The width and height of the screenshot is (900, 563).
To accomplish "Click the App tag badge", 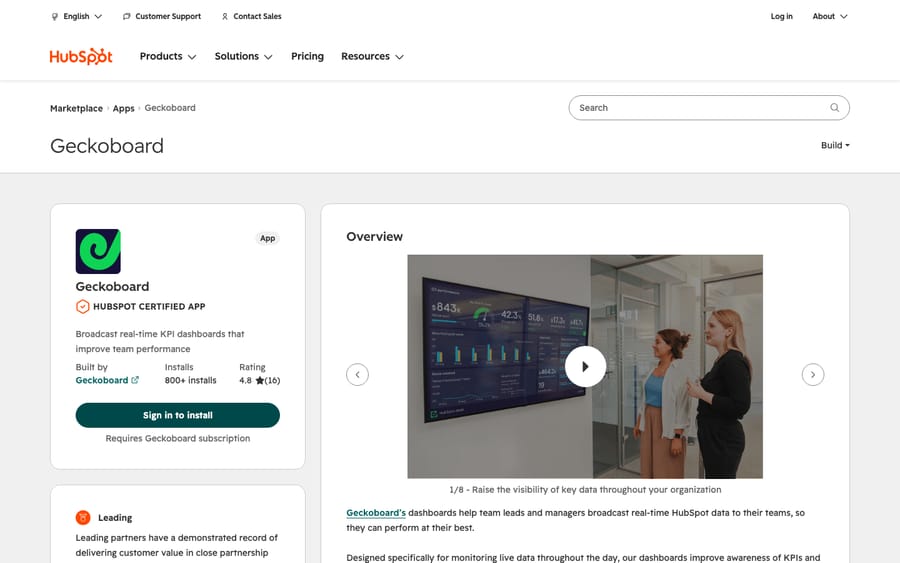I will pyautogui.click(x=267, y=238).
